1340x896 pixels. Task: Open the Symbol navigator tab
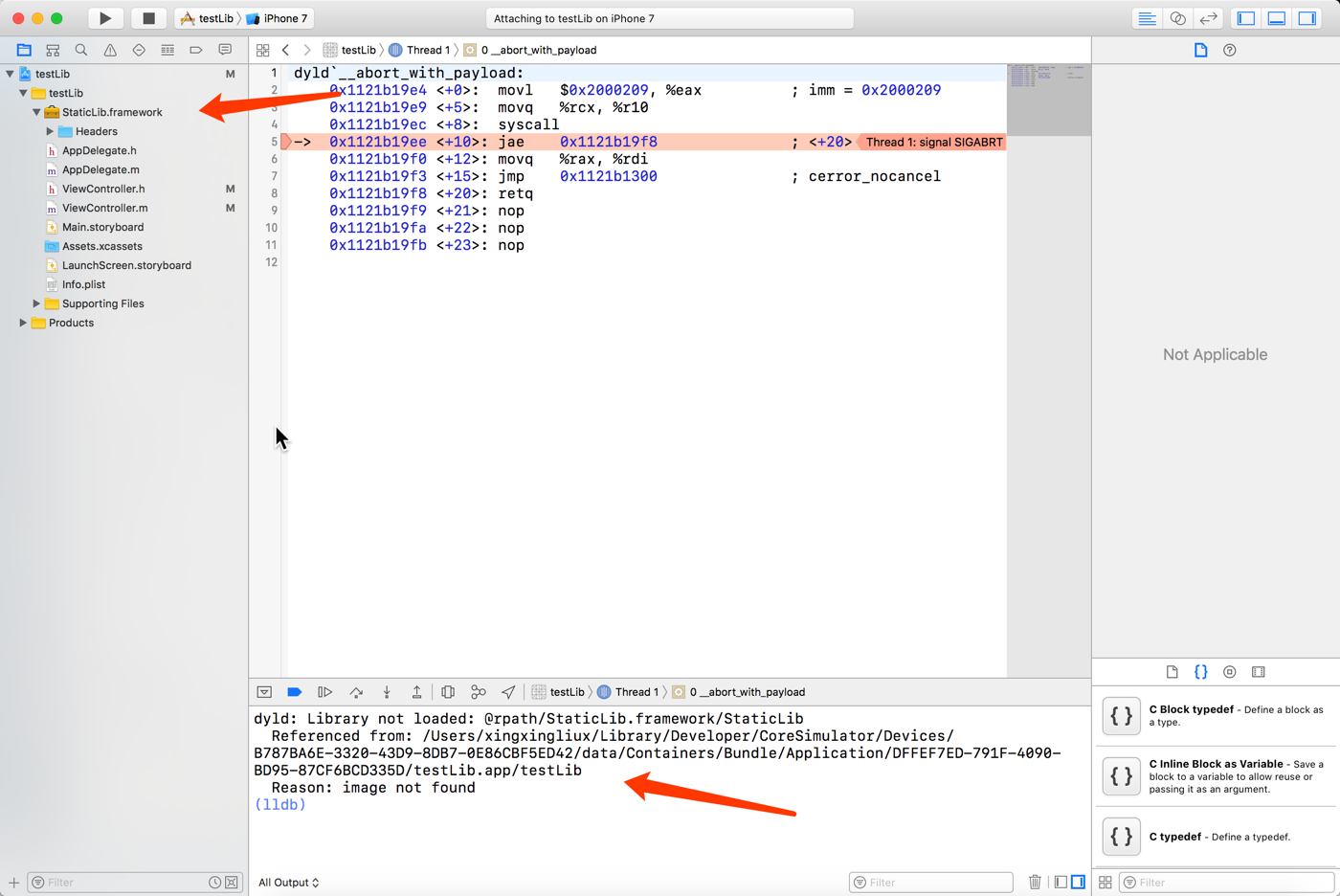53,50
